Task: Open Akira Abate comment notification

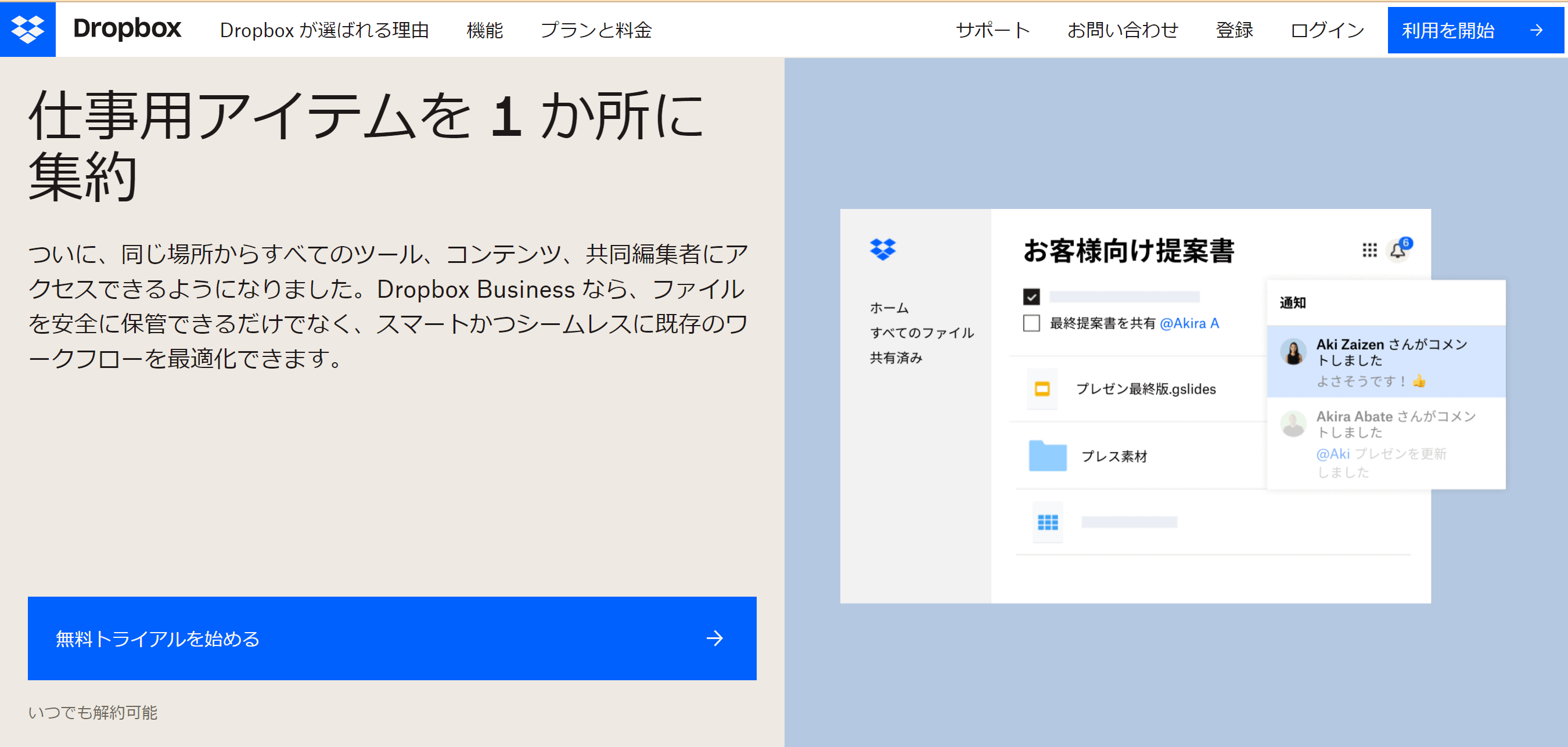Action: [x=1386, y=443]
